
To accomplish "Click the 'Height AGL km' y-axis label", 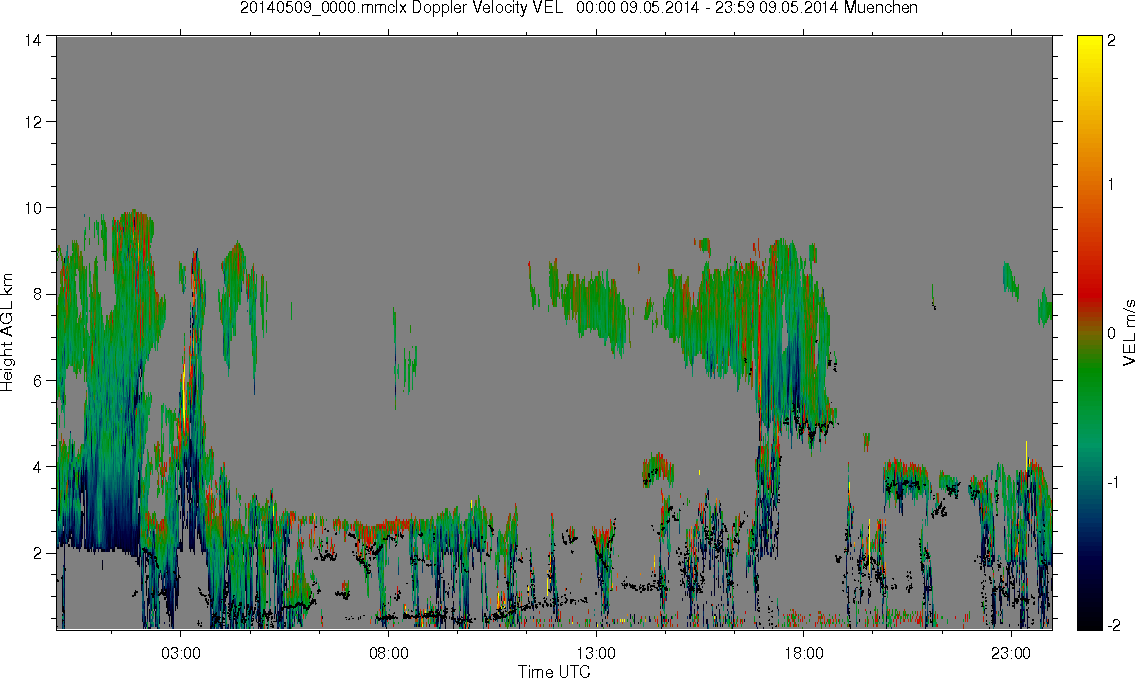I will coord(7,333).
